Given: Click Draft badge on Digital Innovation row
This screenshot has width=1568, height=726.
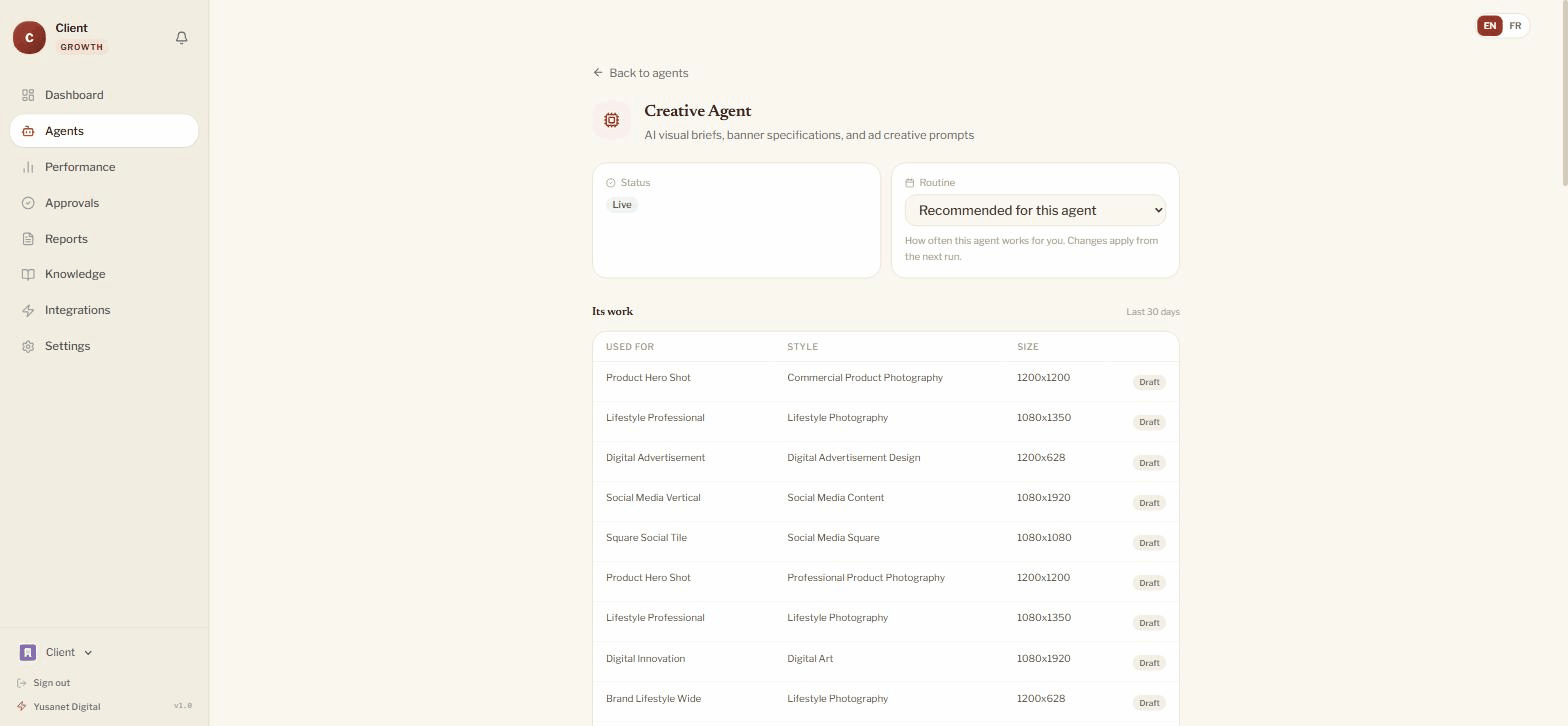Looking at the screenshot, I should click(1149, 663).
